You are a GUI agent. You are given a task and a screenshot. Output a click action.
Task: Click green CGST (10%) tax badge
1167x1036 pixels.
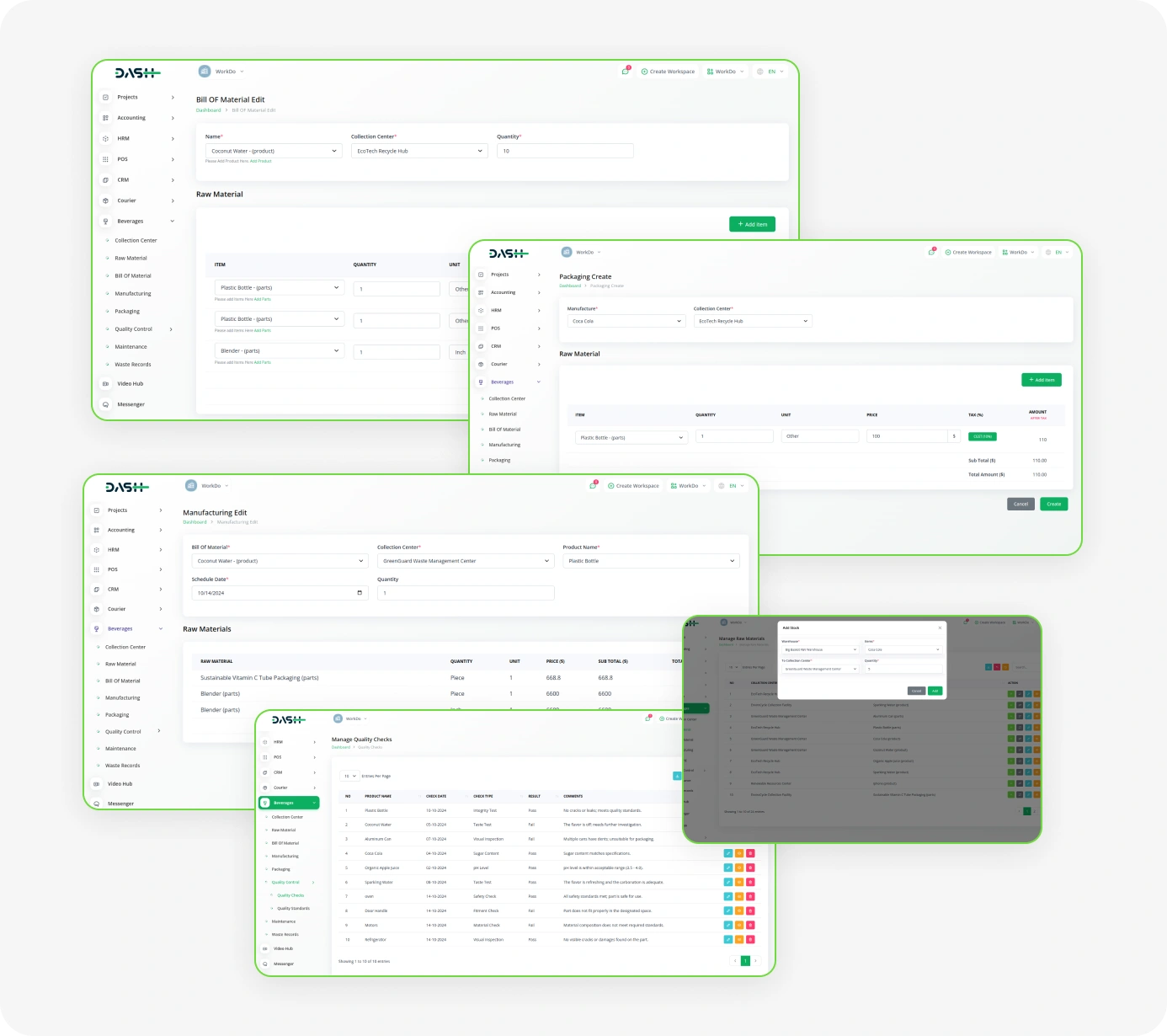click(983, 436)
